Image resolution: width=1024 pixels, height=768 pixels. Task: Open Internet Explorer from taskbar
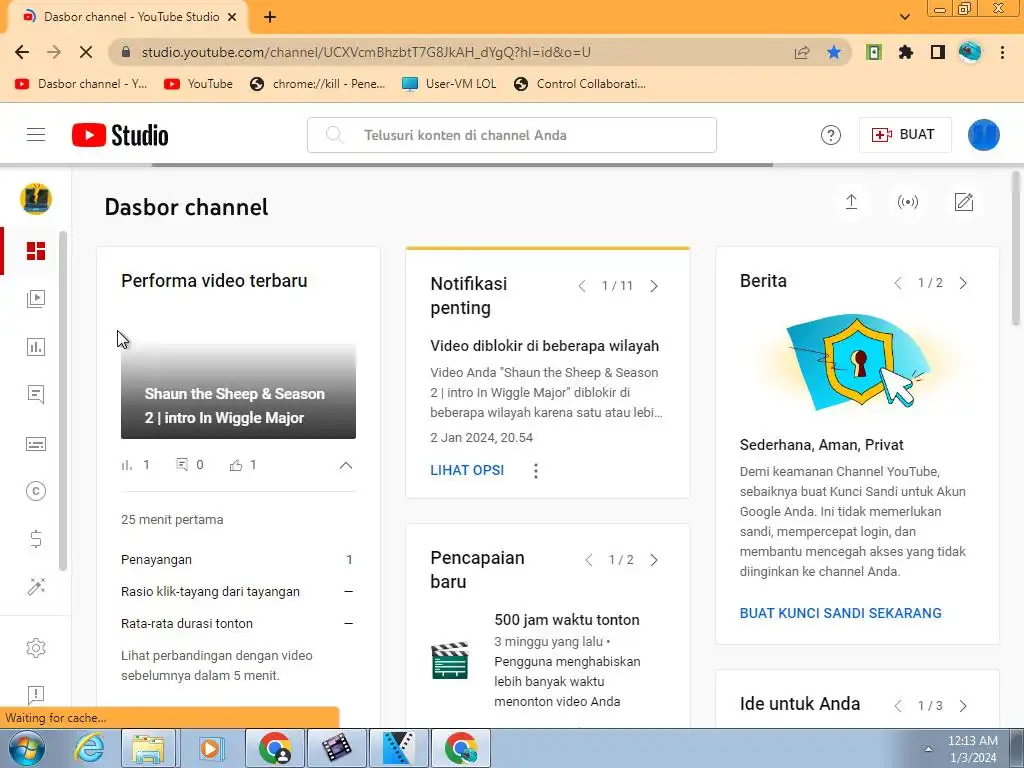[x=88, y=748]
